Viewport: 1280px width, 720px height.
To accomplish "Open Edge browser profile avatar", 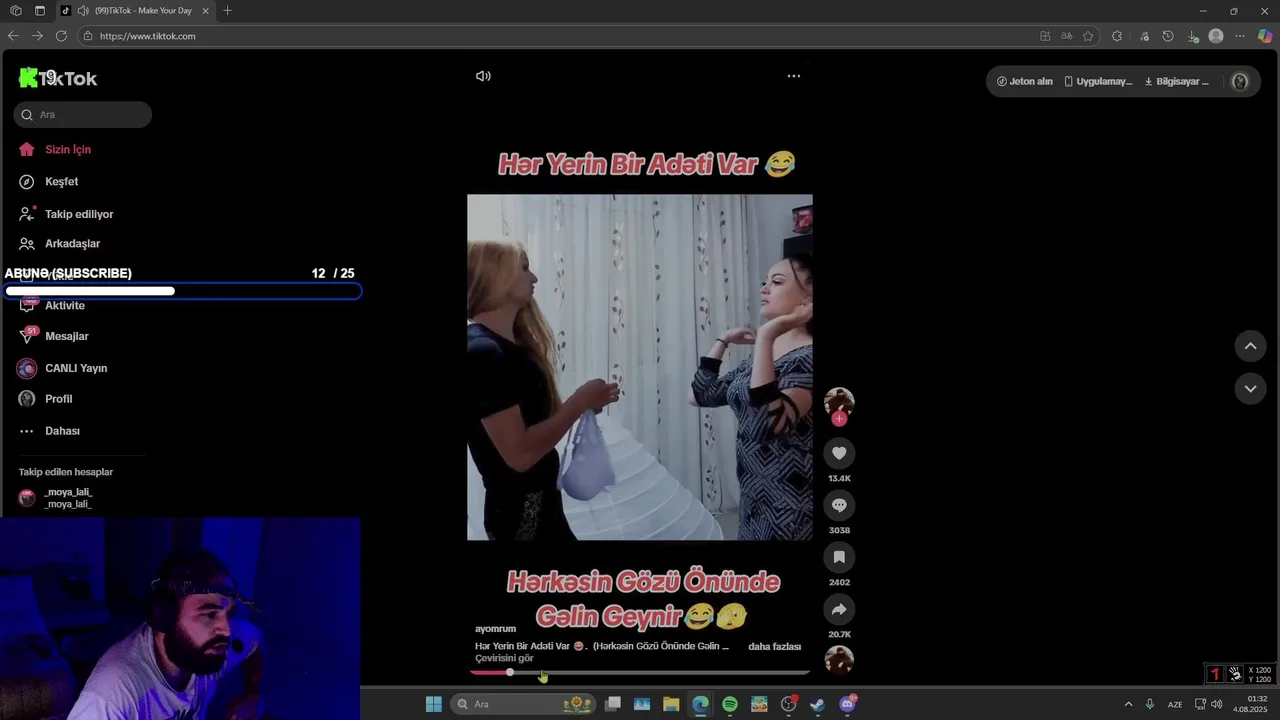I will click(x=1216, y=36).
